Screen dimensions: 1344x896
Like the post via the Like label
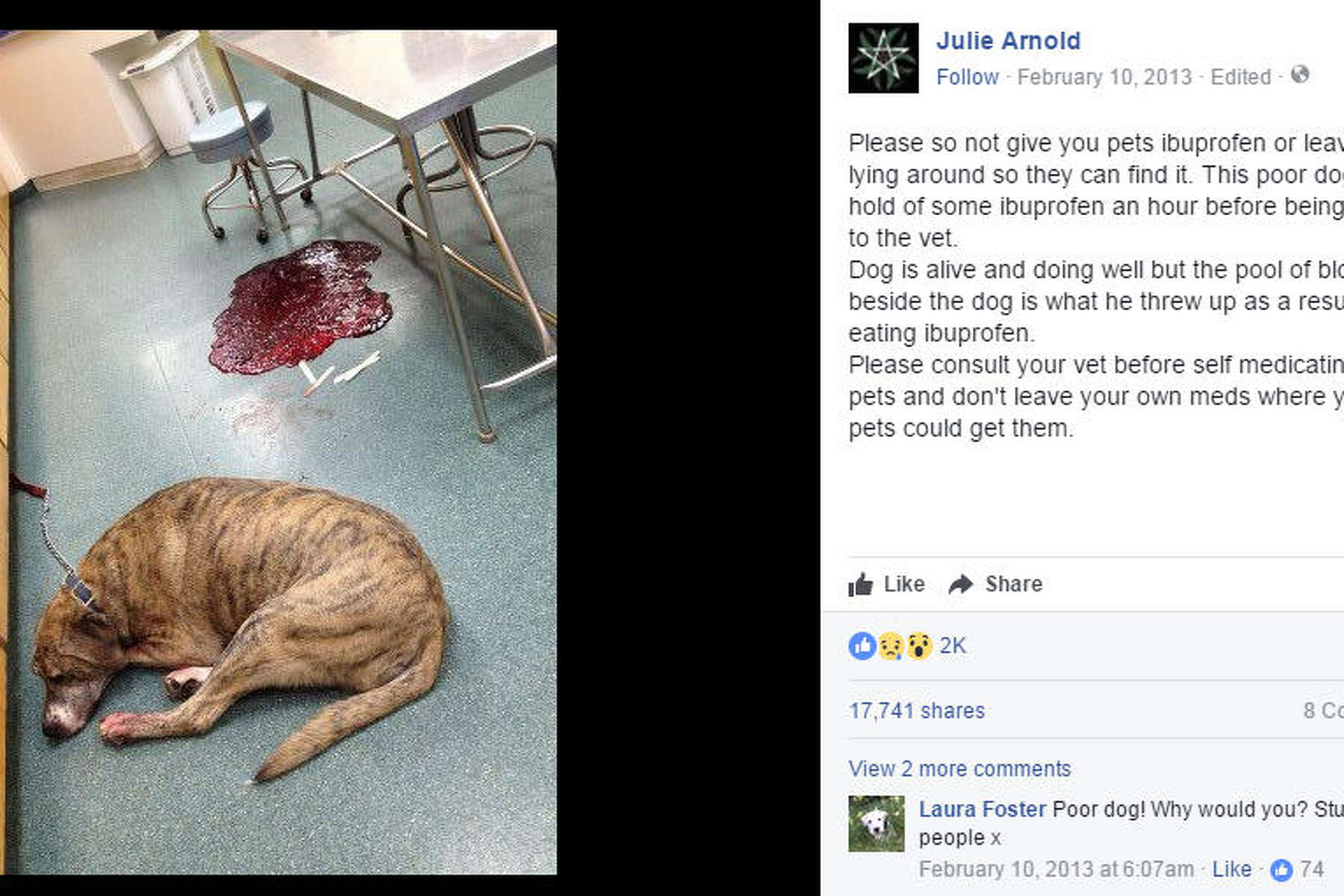point(903,584)
